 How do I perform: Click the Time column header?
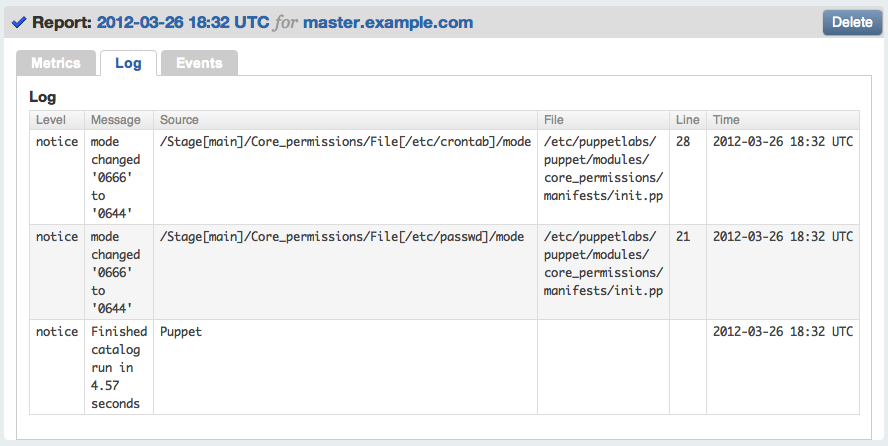tap(726, 120)
